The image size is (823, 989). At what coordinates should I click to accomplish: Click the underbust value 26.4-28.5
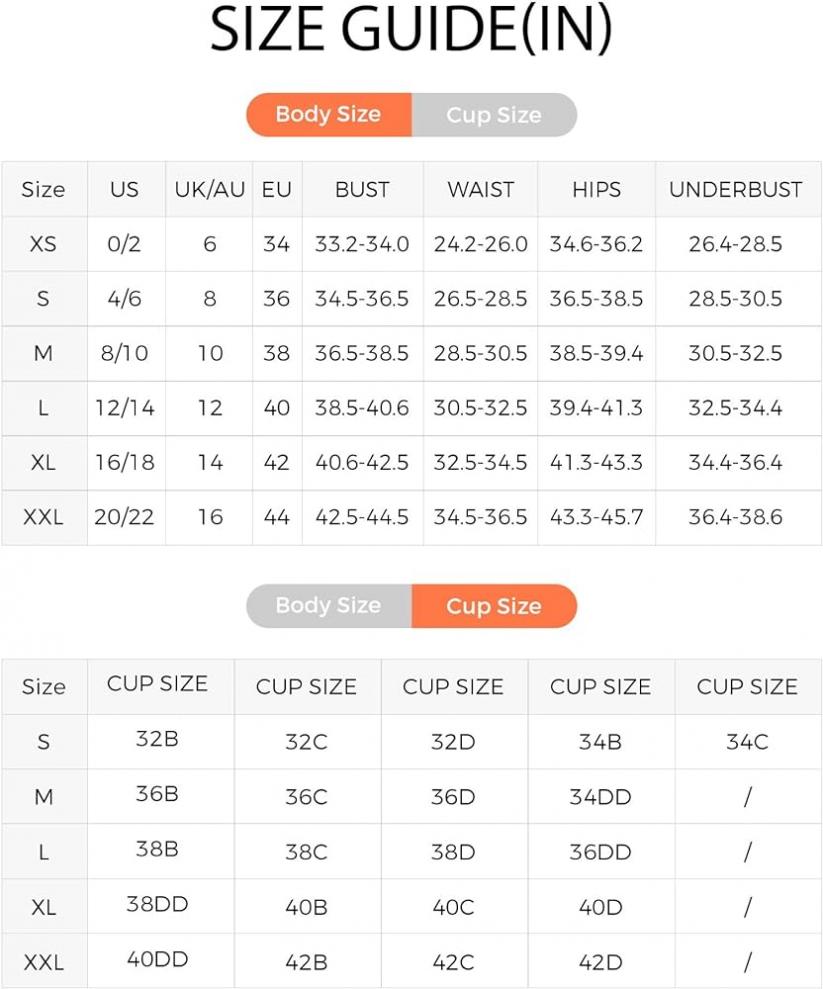point(735,244)
